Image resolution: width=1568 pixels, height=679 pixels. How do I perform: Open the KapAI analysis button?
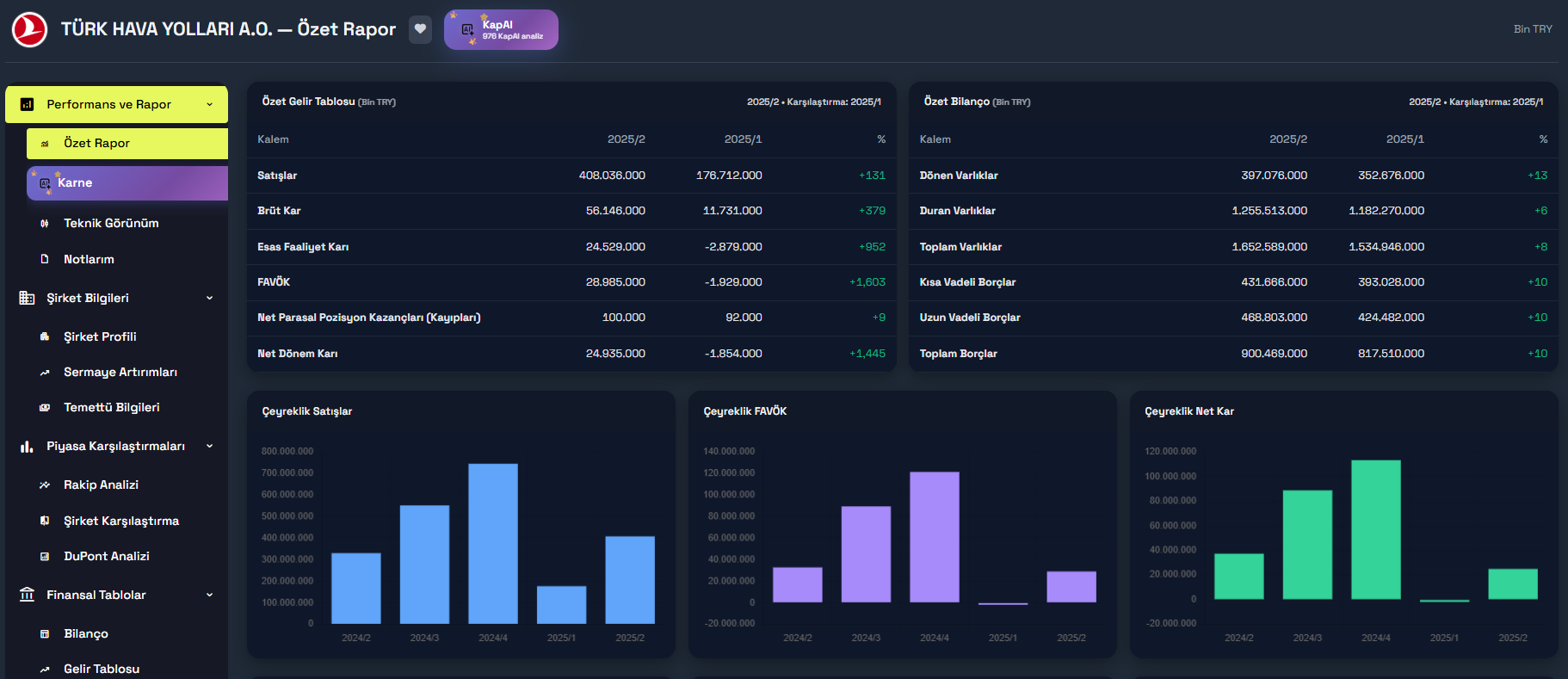(x=501, y=30)
